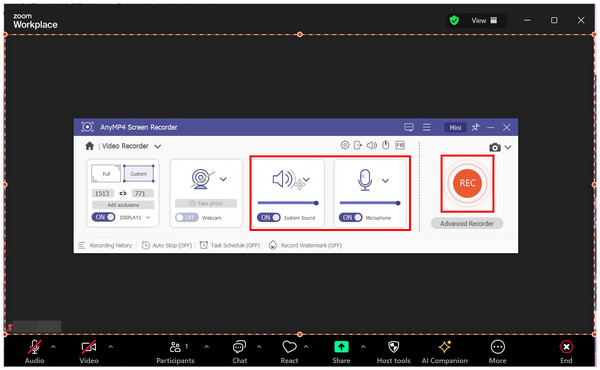Screen dimensions: 600x370
Task: Toggle the DISPLAY1 screen recording switch
Action: point(103,217)
